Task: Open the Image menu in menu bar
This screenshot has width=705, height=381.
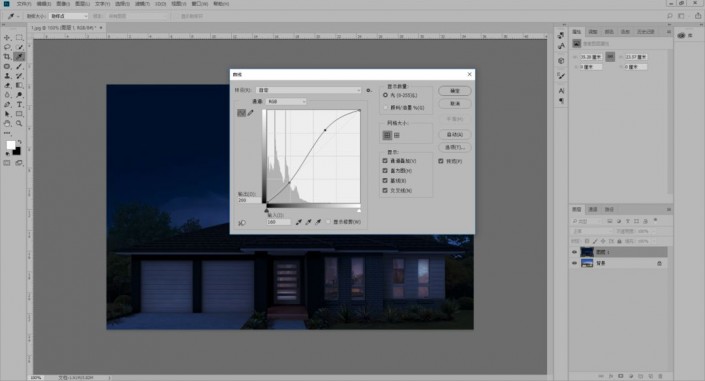Action: (63, 4)
